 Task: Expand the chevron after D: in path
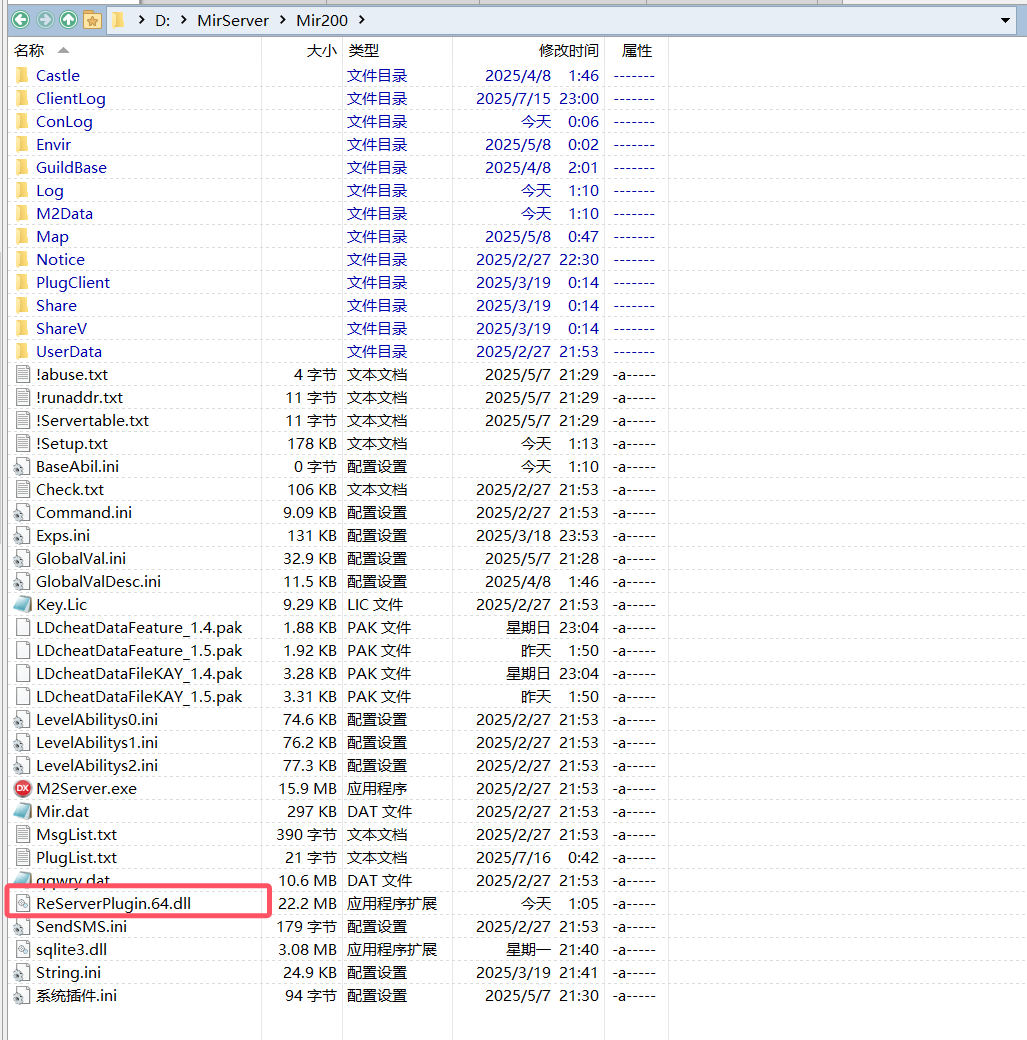coord(184,20)
